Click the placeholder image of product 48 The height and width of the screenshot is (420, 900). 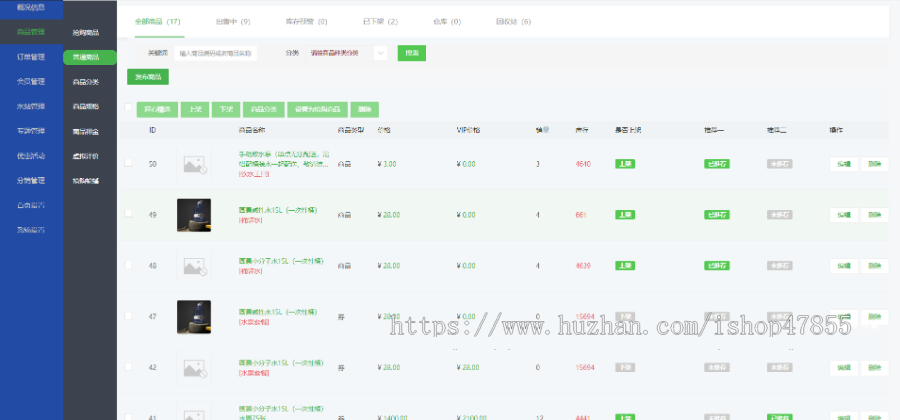(194, 266)
